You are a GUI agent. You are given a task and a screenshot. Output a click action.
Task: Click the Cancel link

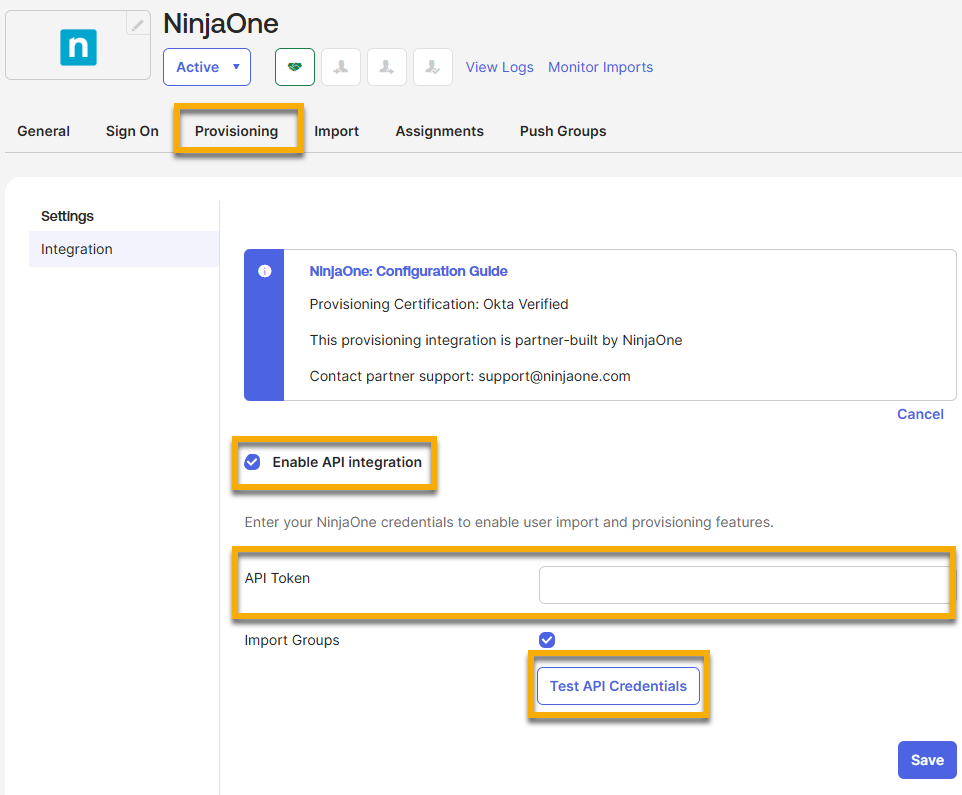coord(920,414)
